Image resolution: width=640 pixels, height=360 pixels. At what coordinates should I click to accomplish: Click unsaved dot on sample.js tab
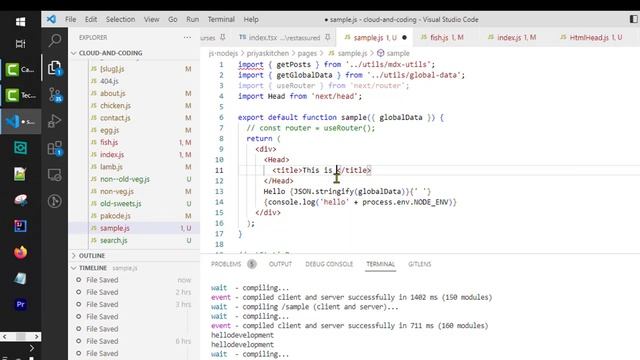404,38
